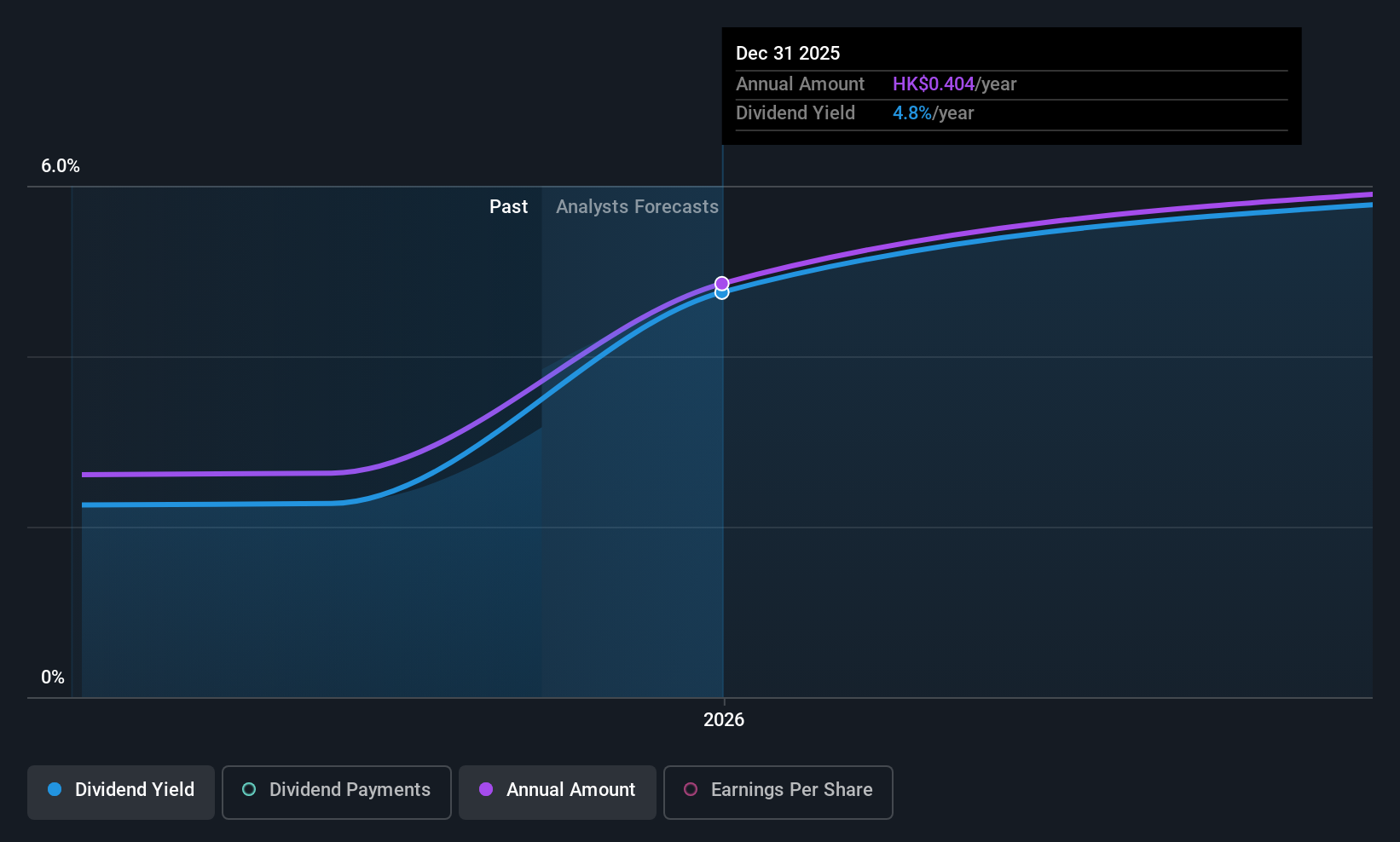This screenshot has height=842, width=1400.
Task: Click the Dividend Yield row in tooltip
Action: [1011, 113]
